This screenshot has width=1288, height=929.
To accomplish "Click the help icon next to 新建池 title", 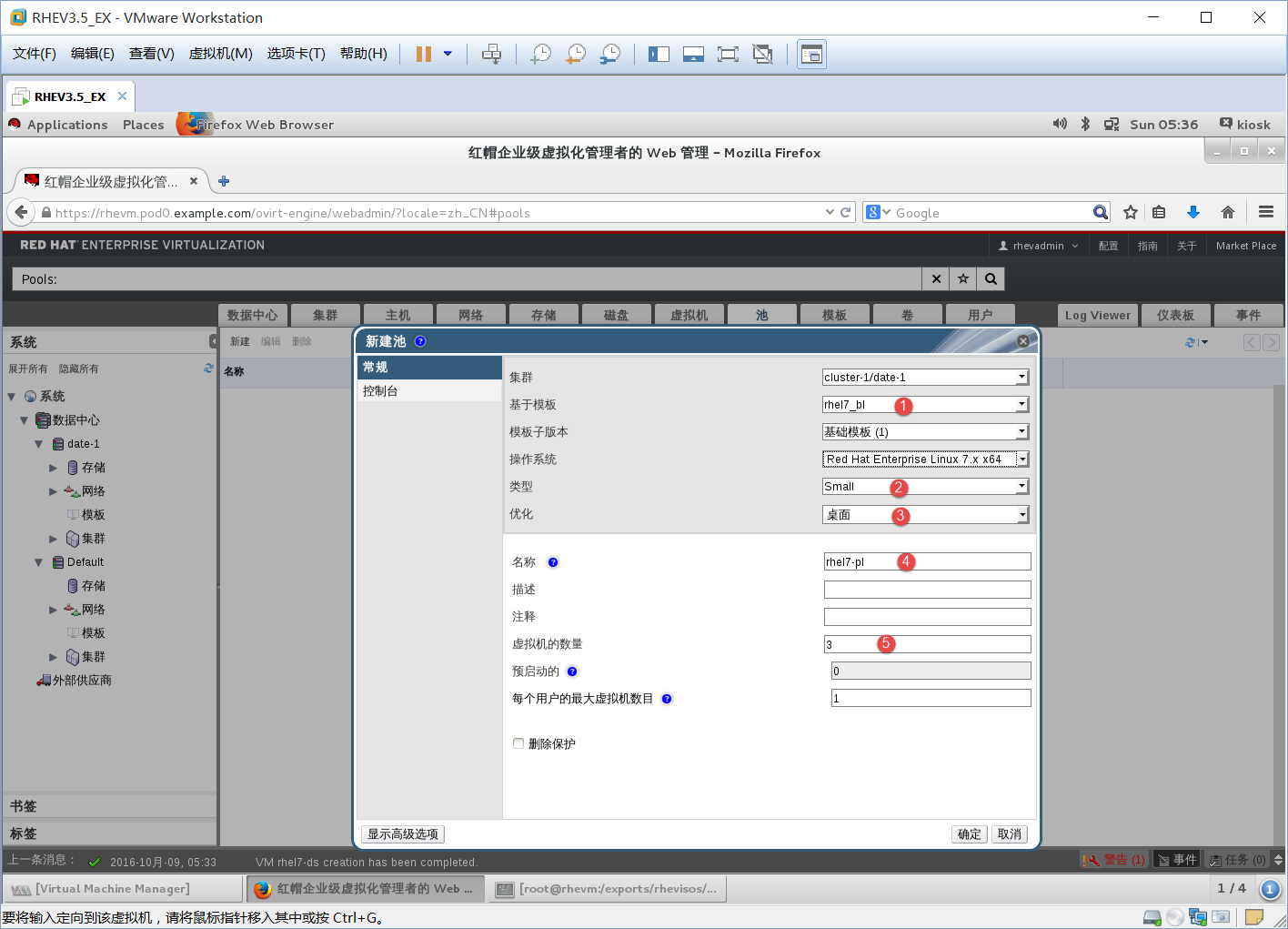I will 420,341.
